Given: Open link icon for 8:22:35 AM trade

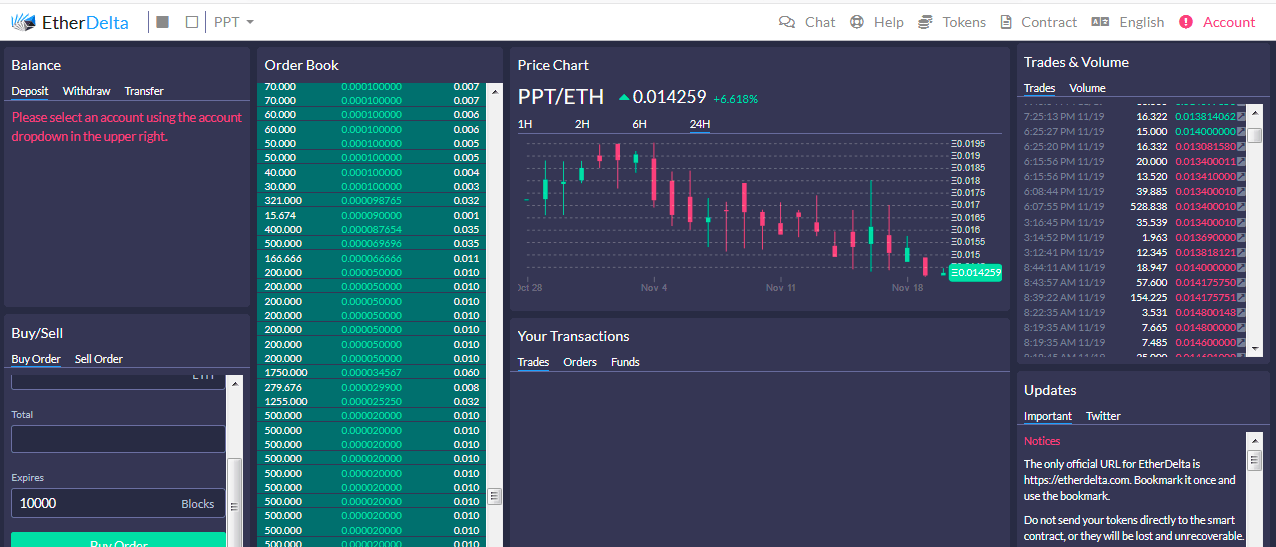Looking at the screenshot, I should [x=1241, y=312].
